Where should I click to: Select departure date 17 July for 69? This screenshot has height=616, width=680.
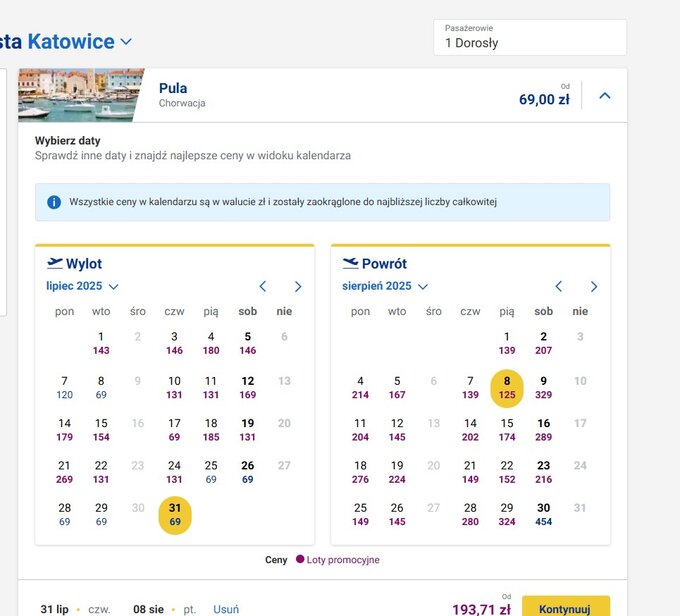click(174, 430)
